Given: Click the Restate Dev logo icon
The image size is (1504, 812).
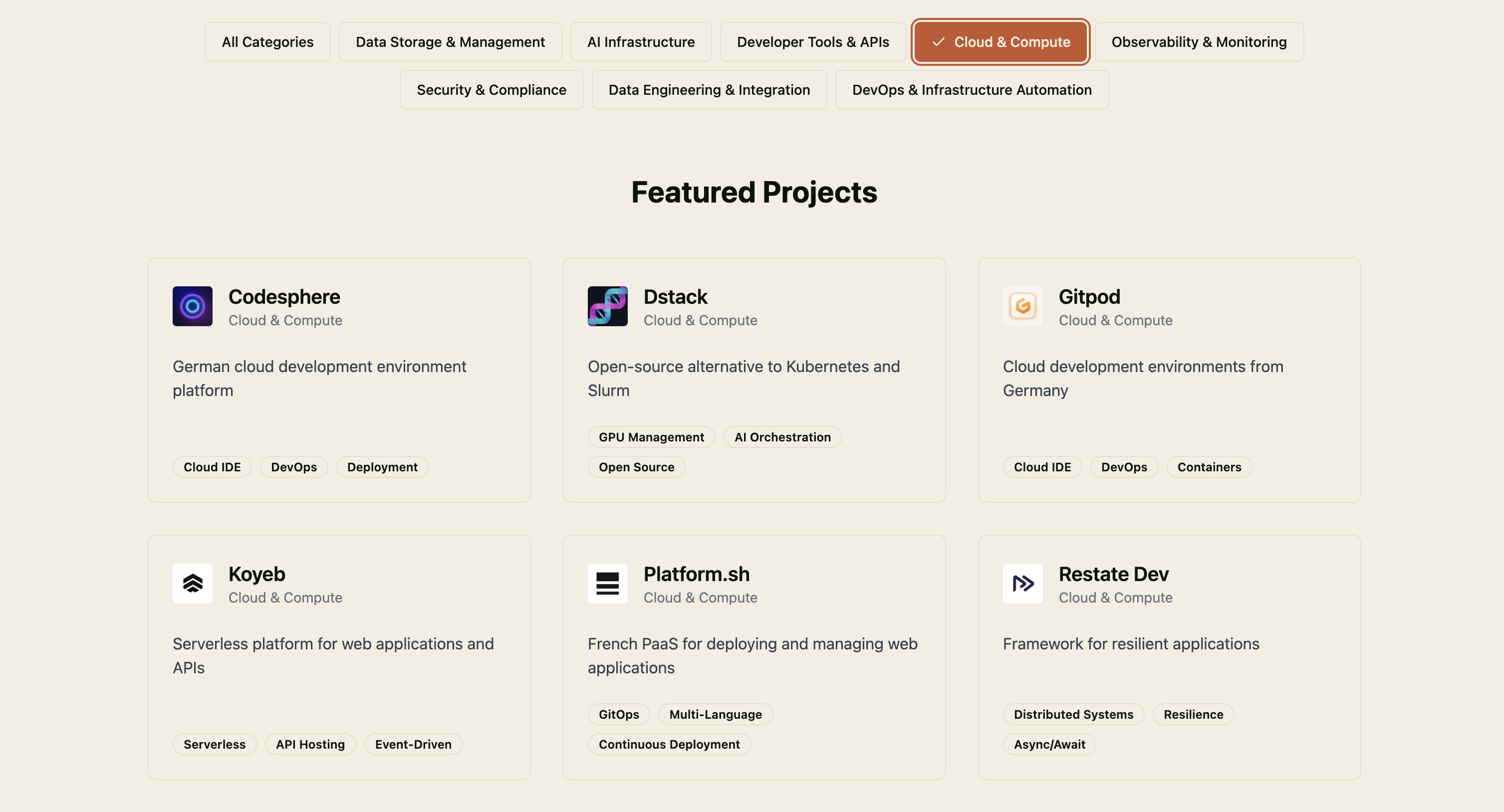Looking at the screenshot, I should pos(1022,583).
